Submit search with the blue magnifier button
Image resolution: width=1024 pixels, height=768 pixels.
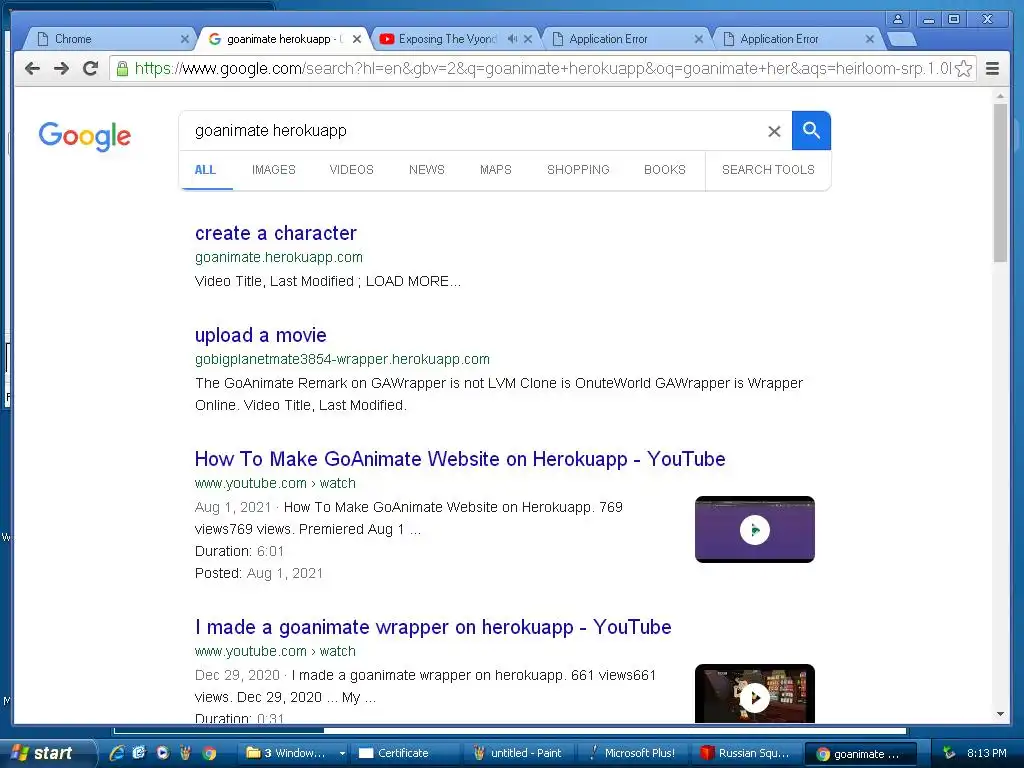coord(811,131)
